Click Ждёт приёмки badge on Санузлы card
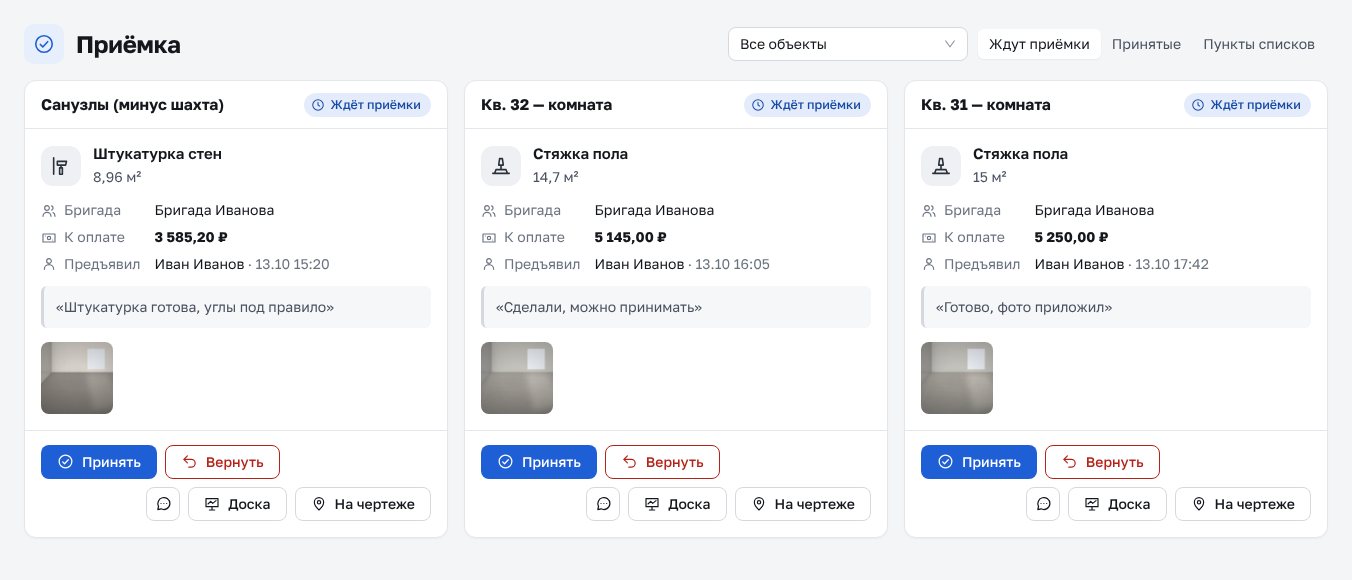1352x580 pixels. (367, 105)
